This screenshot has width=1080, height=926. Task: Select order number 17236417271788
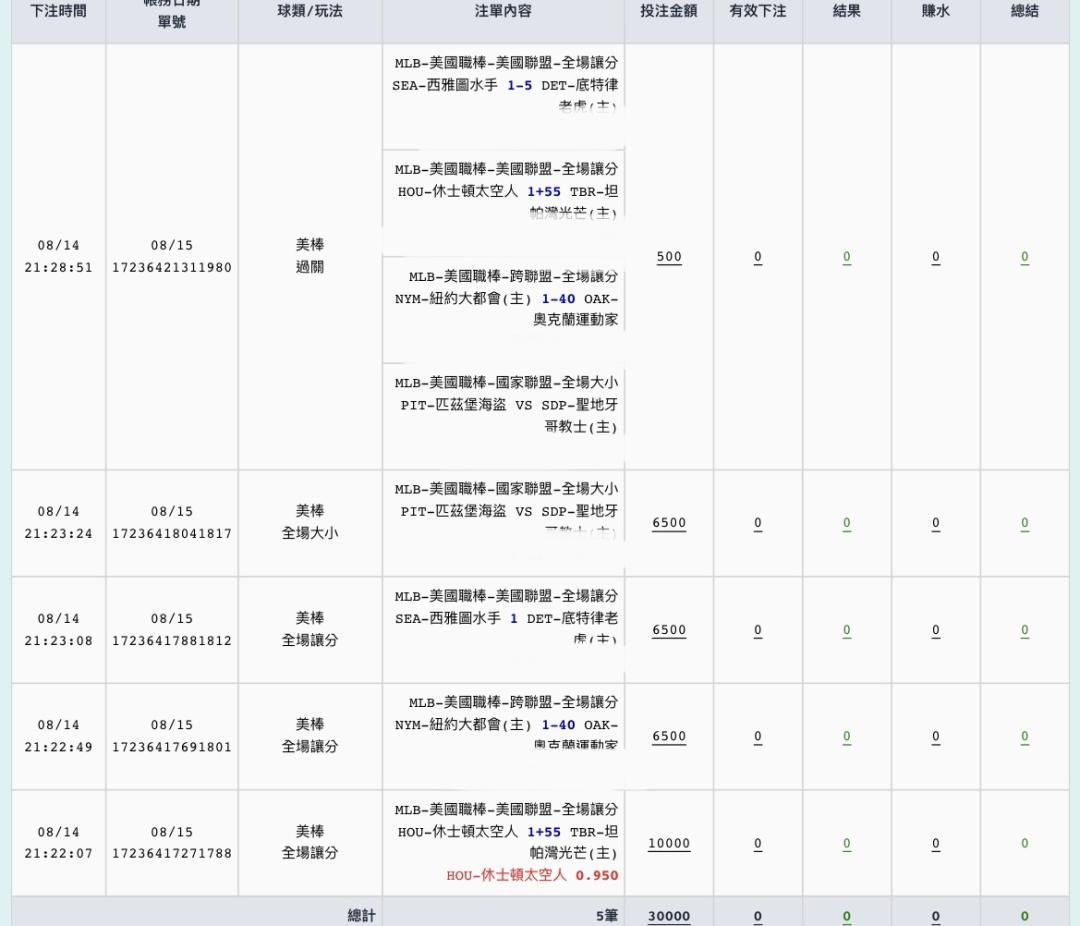pos(172,854)
